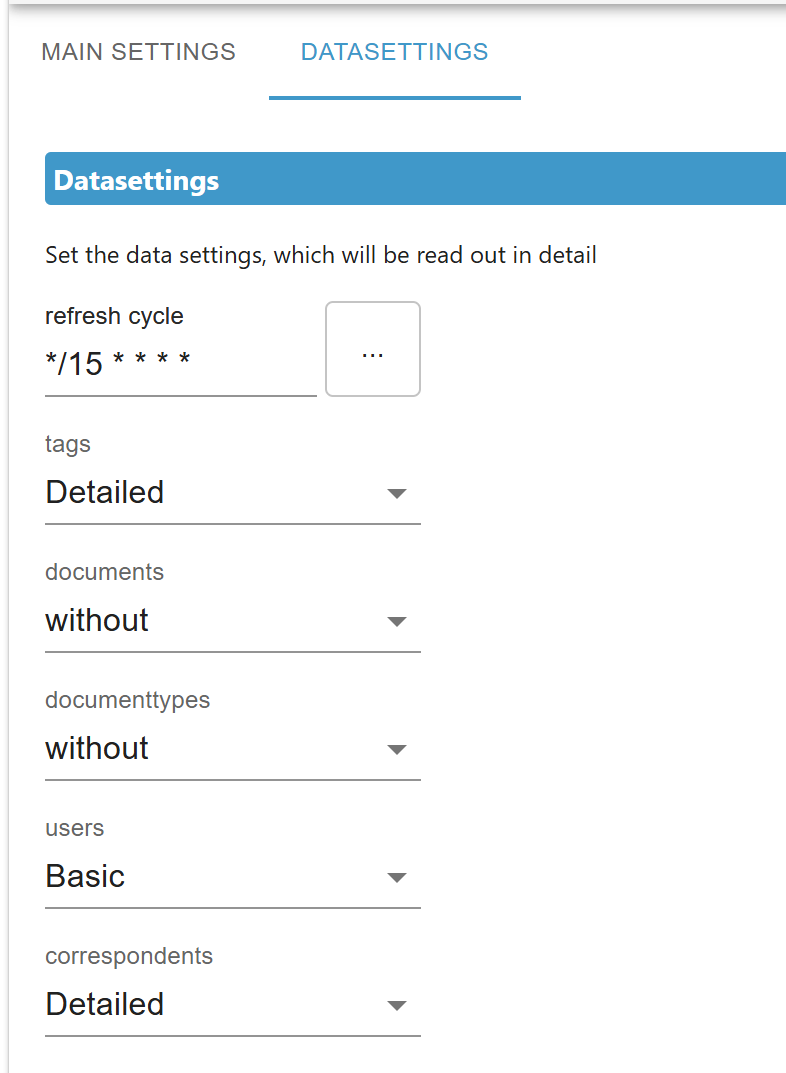Expand the documents dropdown arrow
This screenshot has height=1073, width=786.
[397, 621]
